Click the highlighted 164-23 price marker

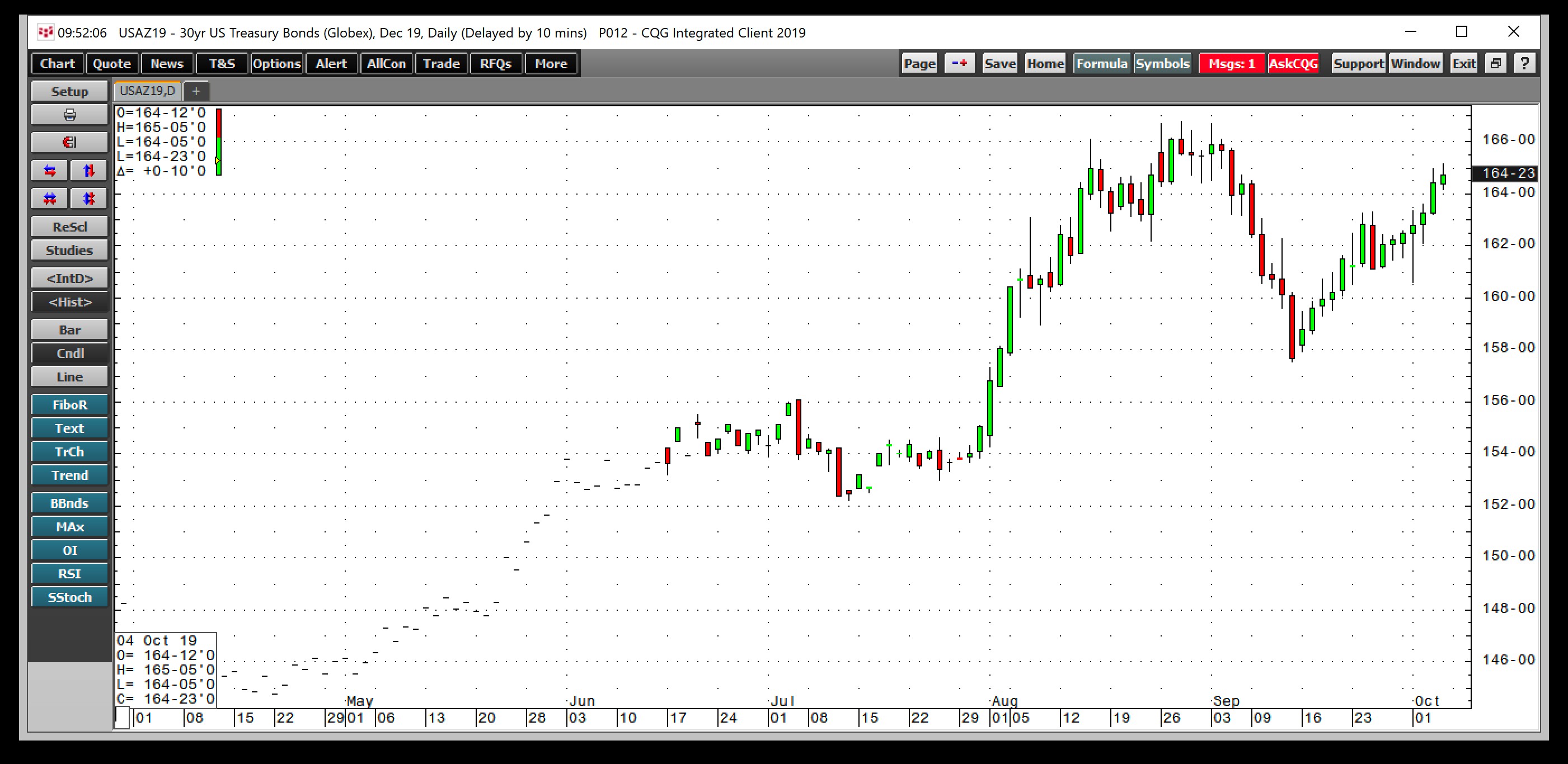1504,173
